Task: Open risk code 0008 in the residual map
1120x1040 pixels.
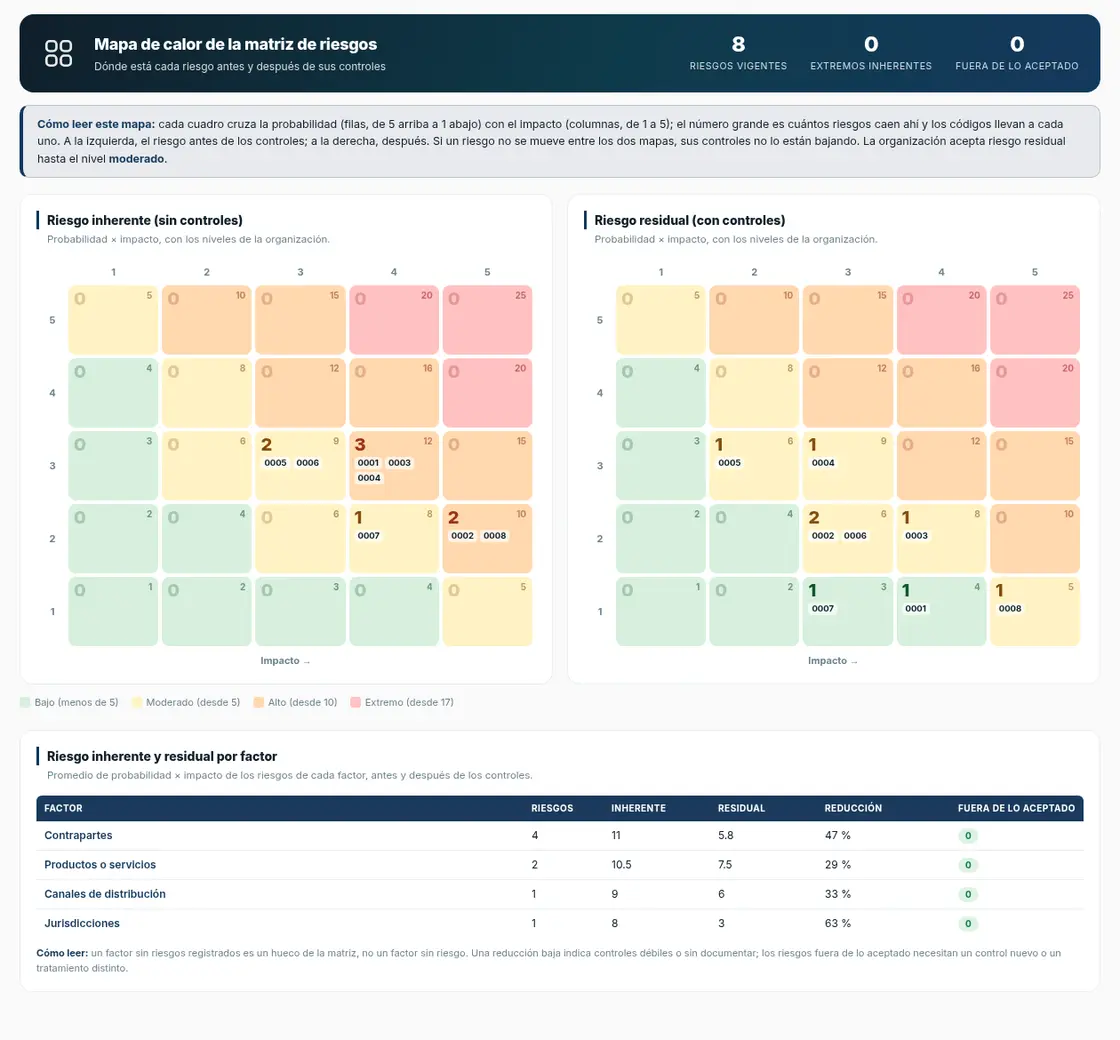Action: (x=1010, y=609)
